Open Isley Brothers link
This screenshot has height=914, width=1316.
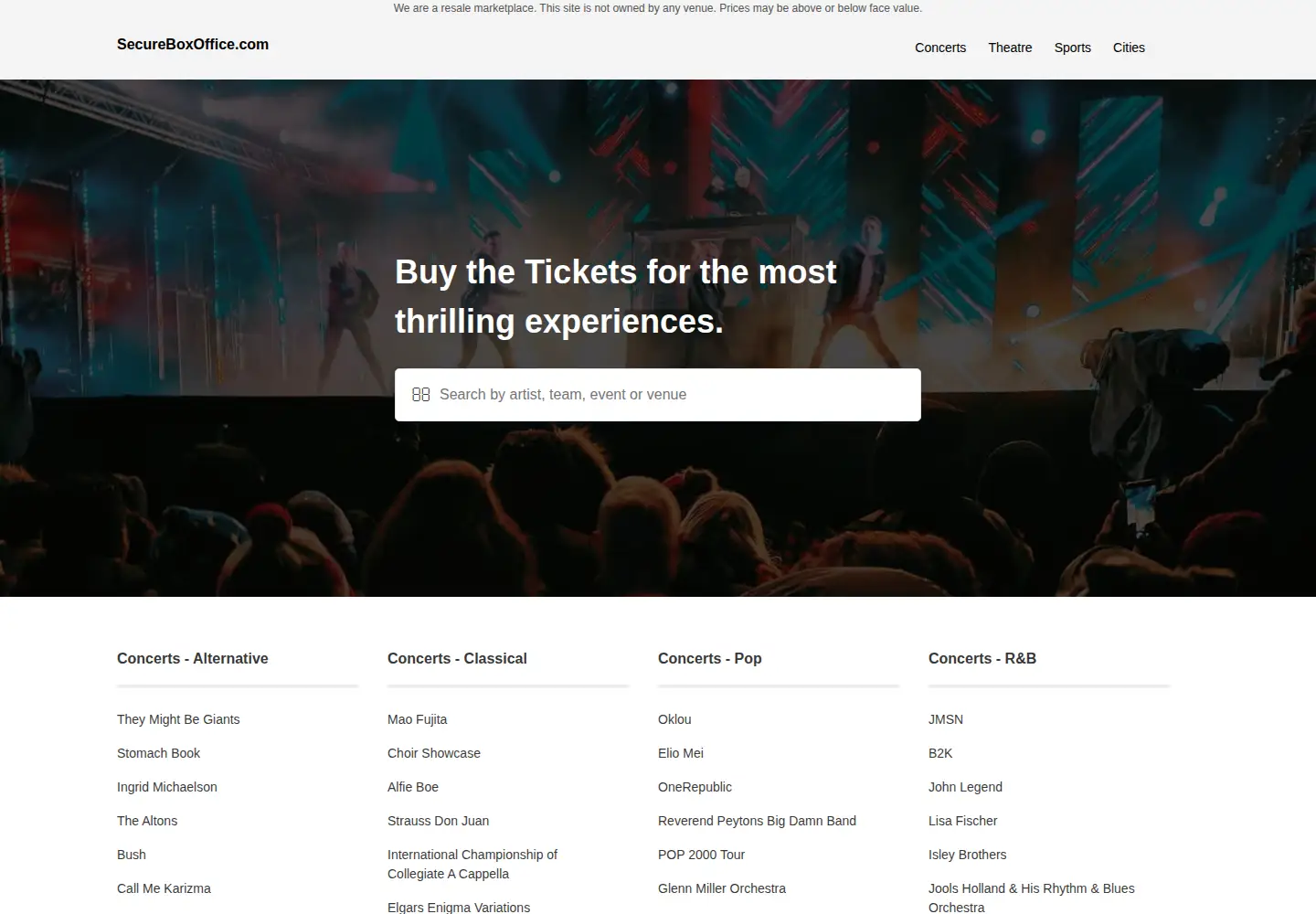967,855
